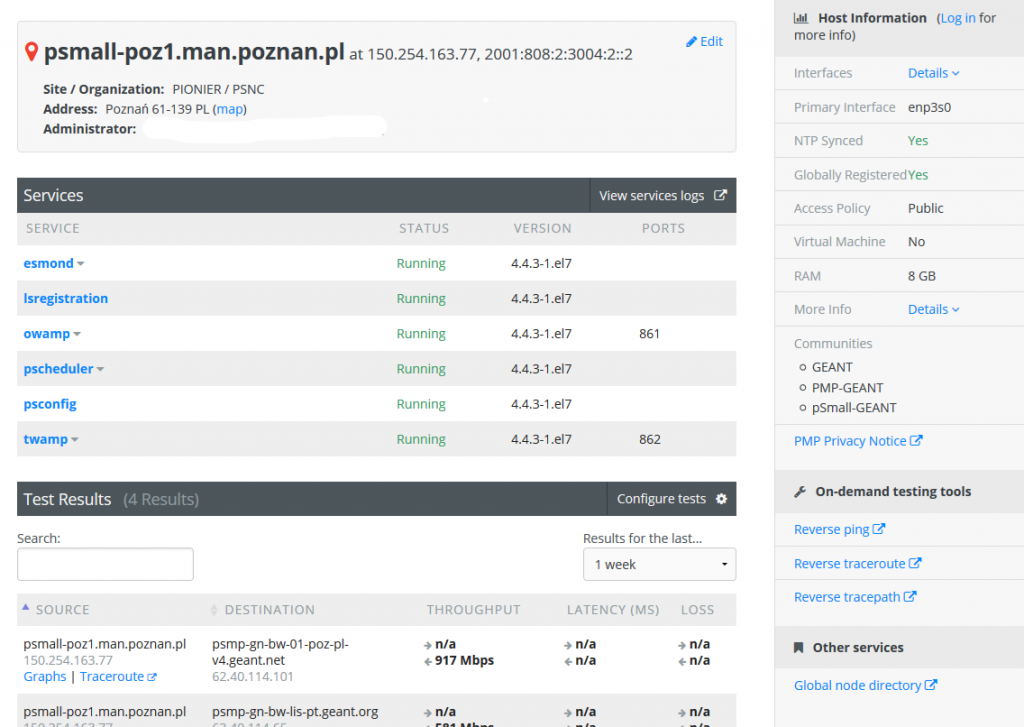Open the Edit host information link
Image resolution: width=1024 pixels, height=727 pixels.
click(x=705, y=42)
